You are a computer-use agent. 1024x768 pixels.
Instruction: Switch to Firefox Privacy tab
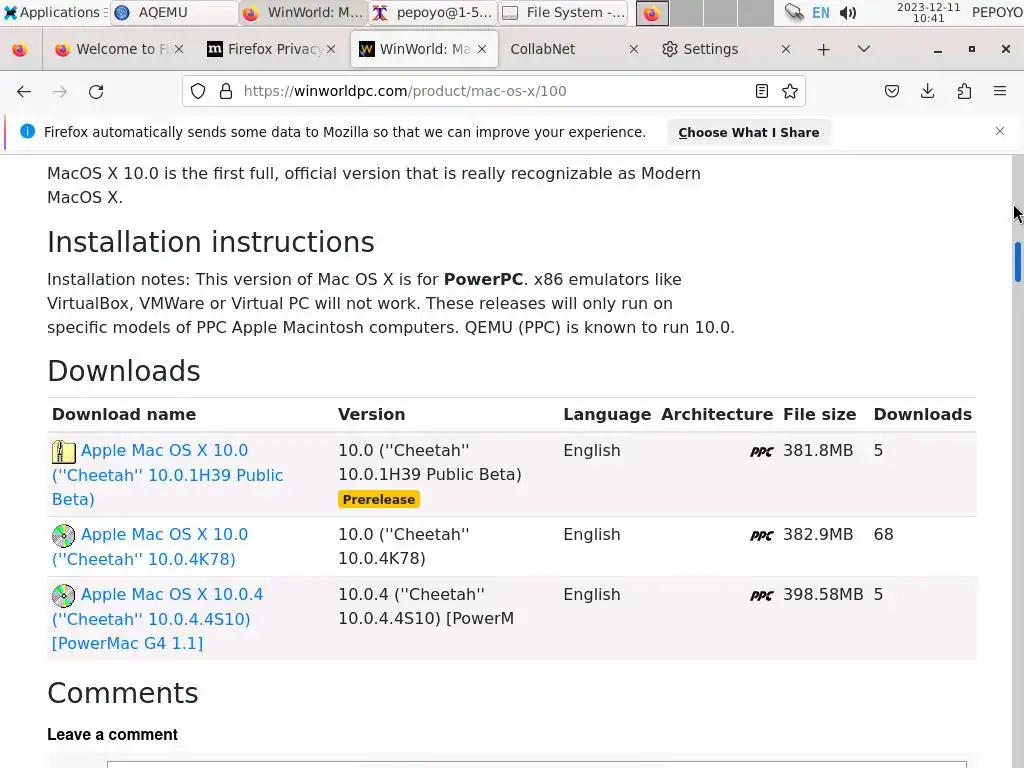tap(269, 49)
